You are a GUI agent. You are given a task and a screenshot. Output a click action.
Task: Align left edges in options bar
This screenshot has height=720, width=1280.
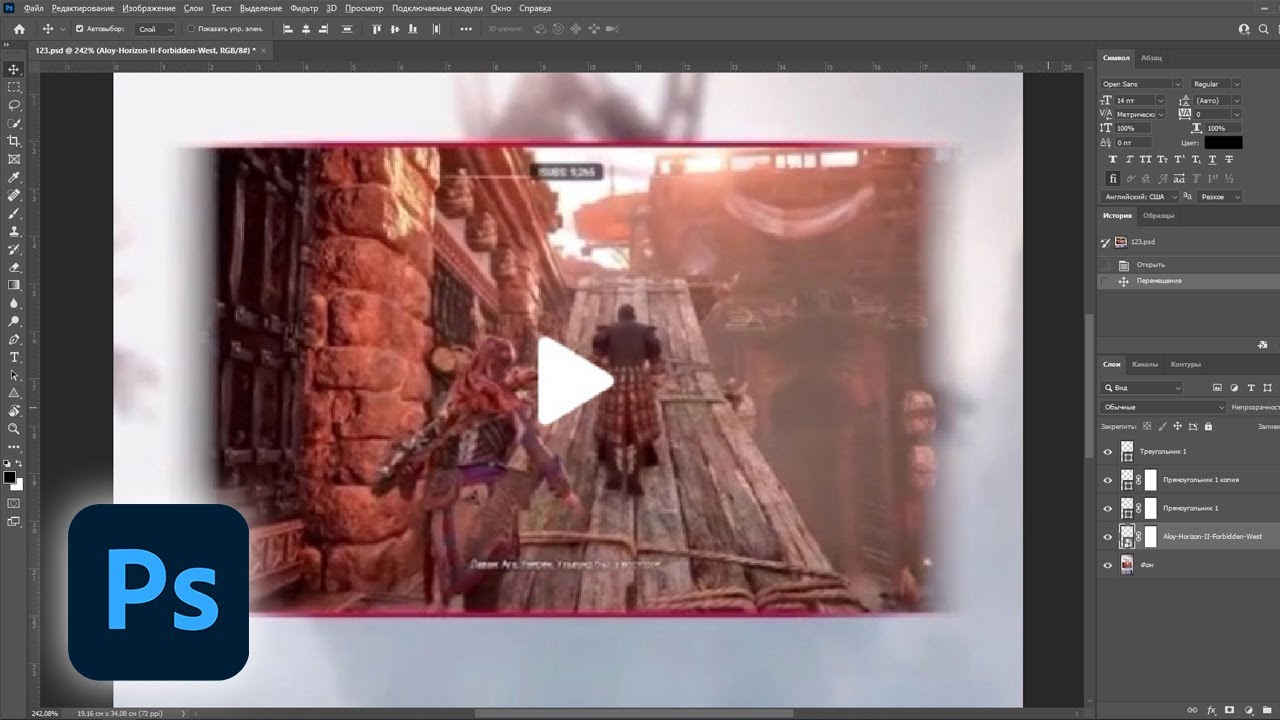click(288, 29)
